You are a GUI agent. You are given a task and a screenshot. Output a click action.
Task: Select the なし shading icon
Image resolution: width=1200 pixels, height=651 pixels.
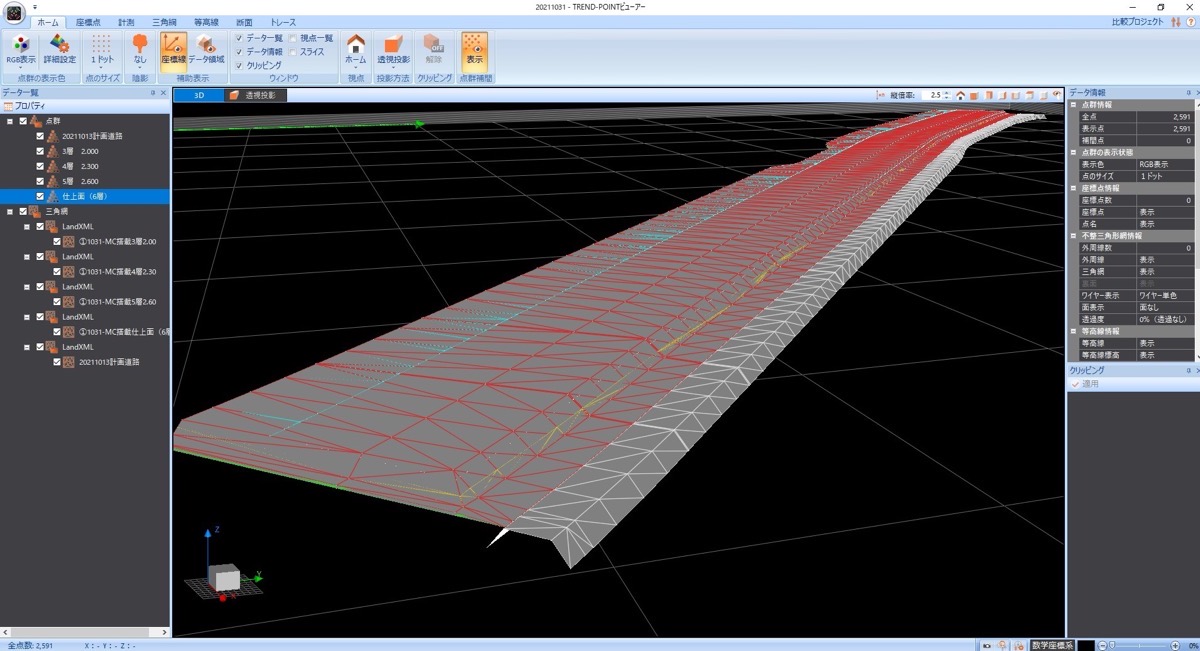tap(140, 45)
